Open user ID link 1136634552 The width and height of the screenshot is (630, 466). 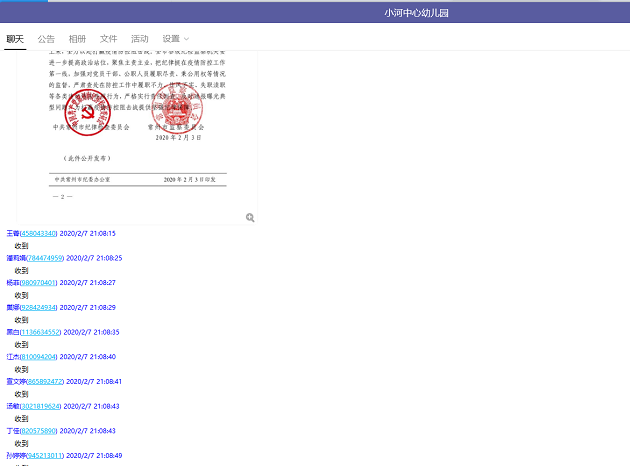[41, 332]
